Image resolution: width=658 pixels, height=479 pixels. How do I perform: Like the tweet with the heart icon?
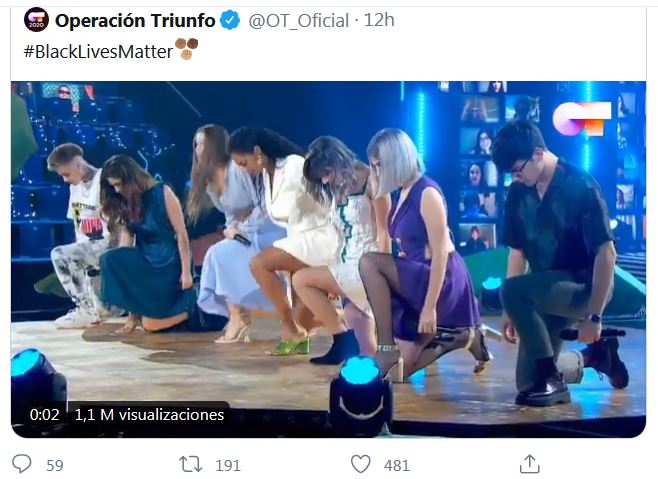(361, 464)
